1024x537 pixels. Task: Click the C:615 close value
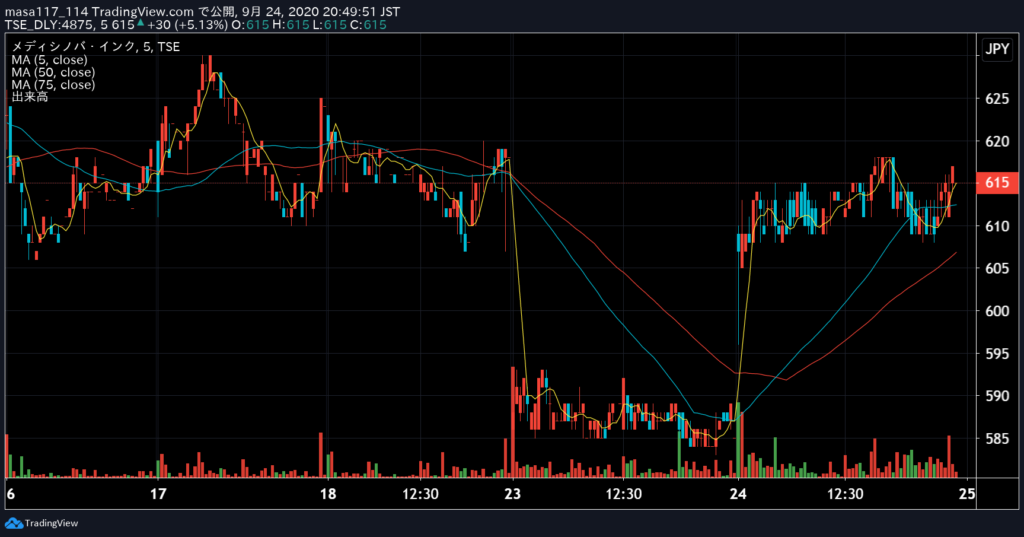368,25
